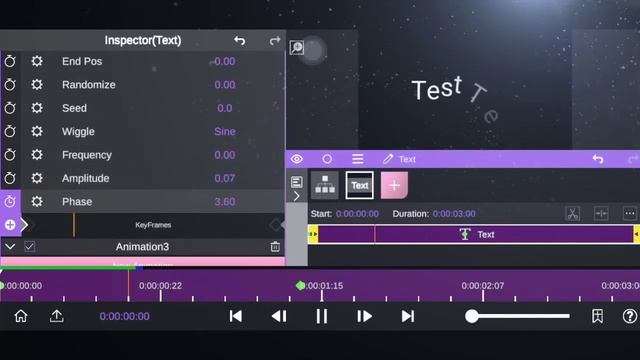640x360 pixels.
Task: Open the help question mark
Action: pyautogui.click(x=630, y=316)
